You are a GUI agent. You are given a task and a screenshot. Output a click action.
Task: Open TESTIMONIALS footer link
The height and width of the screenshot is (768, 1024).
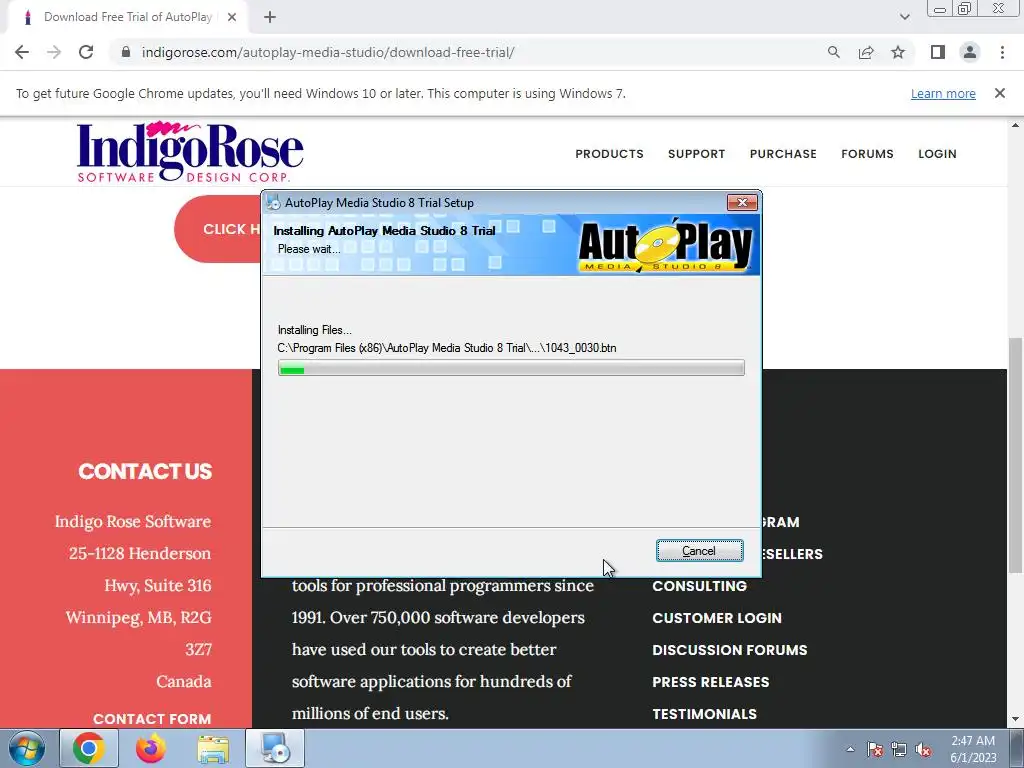tap(704, 714)
